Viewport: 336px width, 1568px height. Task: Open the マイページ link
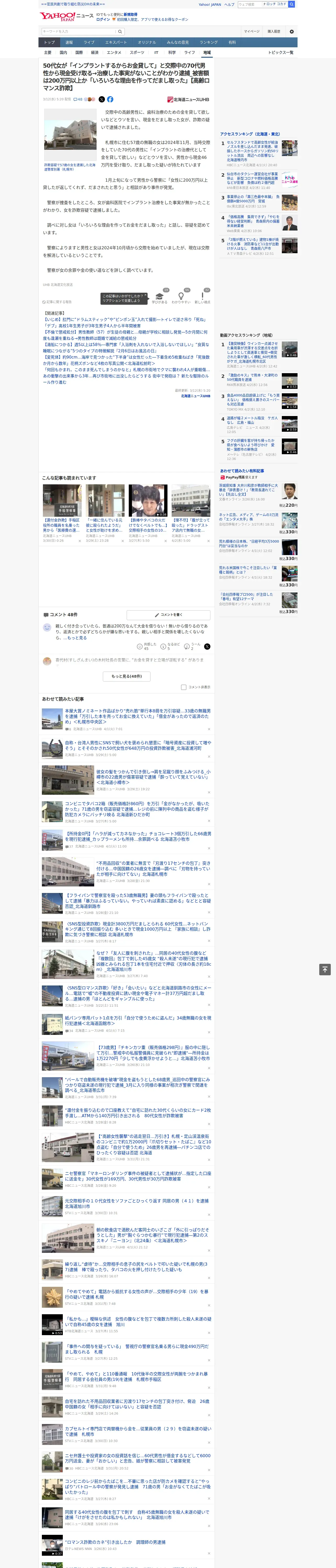(x=252, y=31)
